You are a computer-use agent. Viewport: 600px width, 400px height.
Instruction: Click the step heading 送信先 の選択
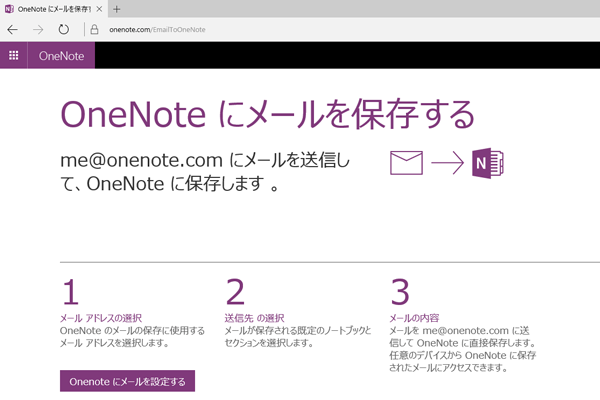tap(254, 318)
